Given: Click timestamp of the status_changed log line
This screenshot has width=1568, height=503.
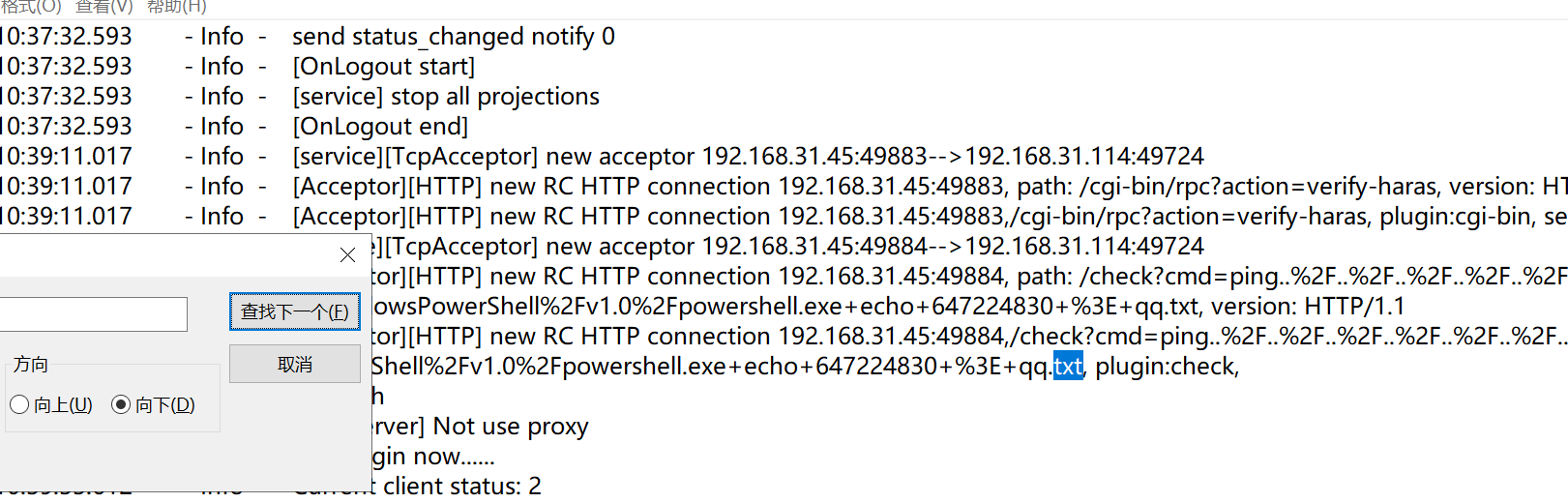Looking at the screenshot, I should (x=66, y=37).
